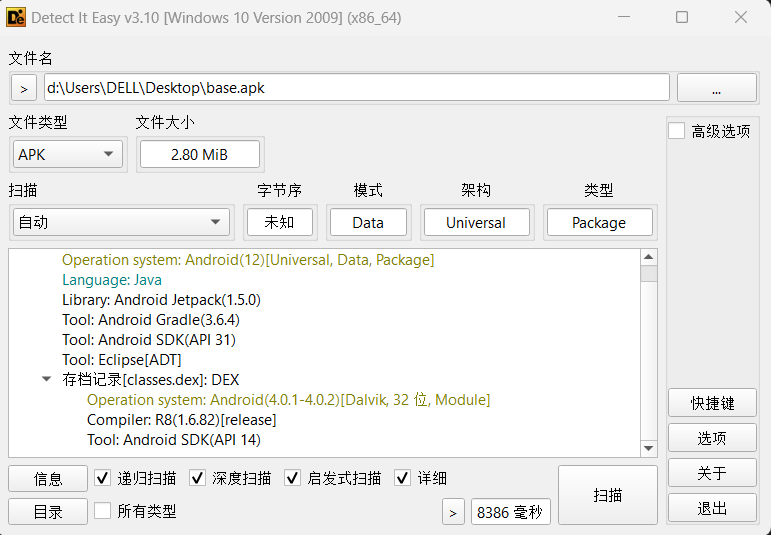Click the Data mode button
This screenshot has width=771, height=535.
tap(368, 222)
